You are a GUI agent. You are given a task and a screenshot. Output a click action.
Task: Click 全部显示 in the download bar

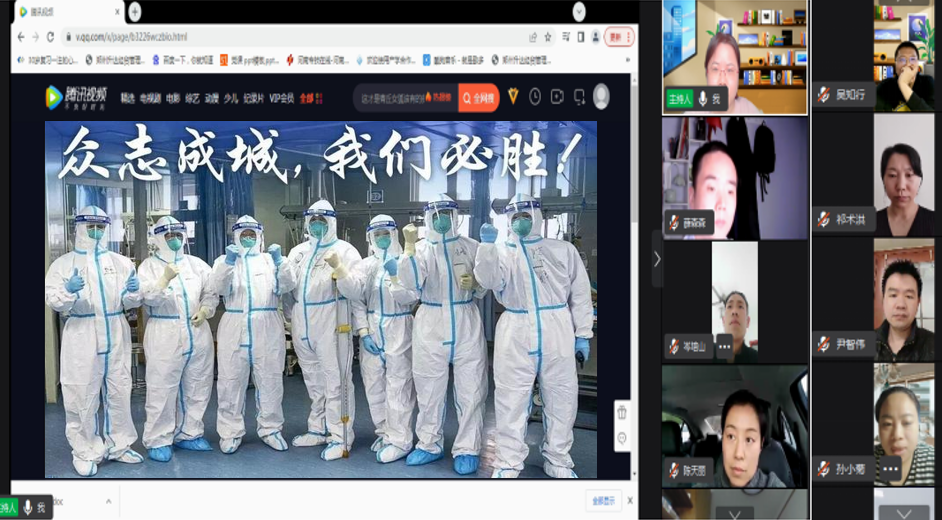[603, 501]
